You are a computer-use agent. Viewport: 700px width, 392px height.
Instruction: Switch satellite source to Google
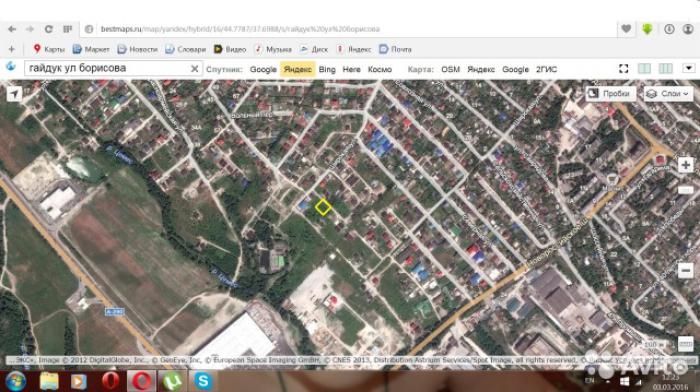[x=263, y=69]
